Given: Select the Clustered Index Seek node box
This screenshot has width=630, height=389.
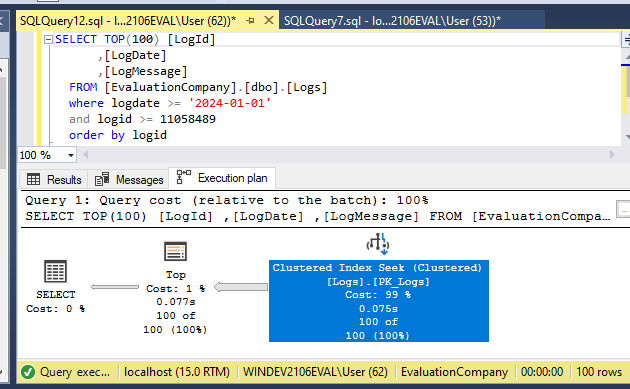Looking at the screenshot, I should [x=379, y=301].
